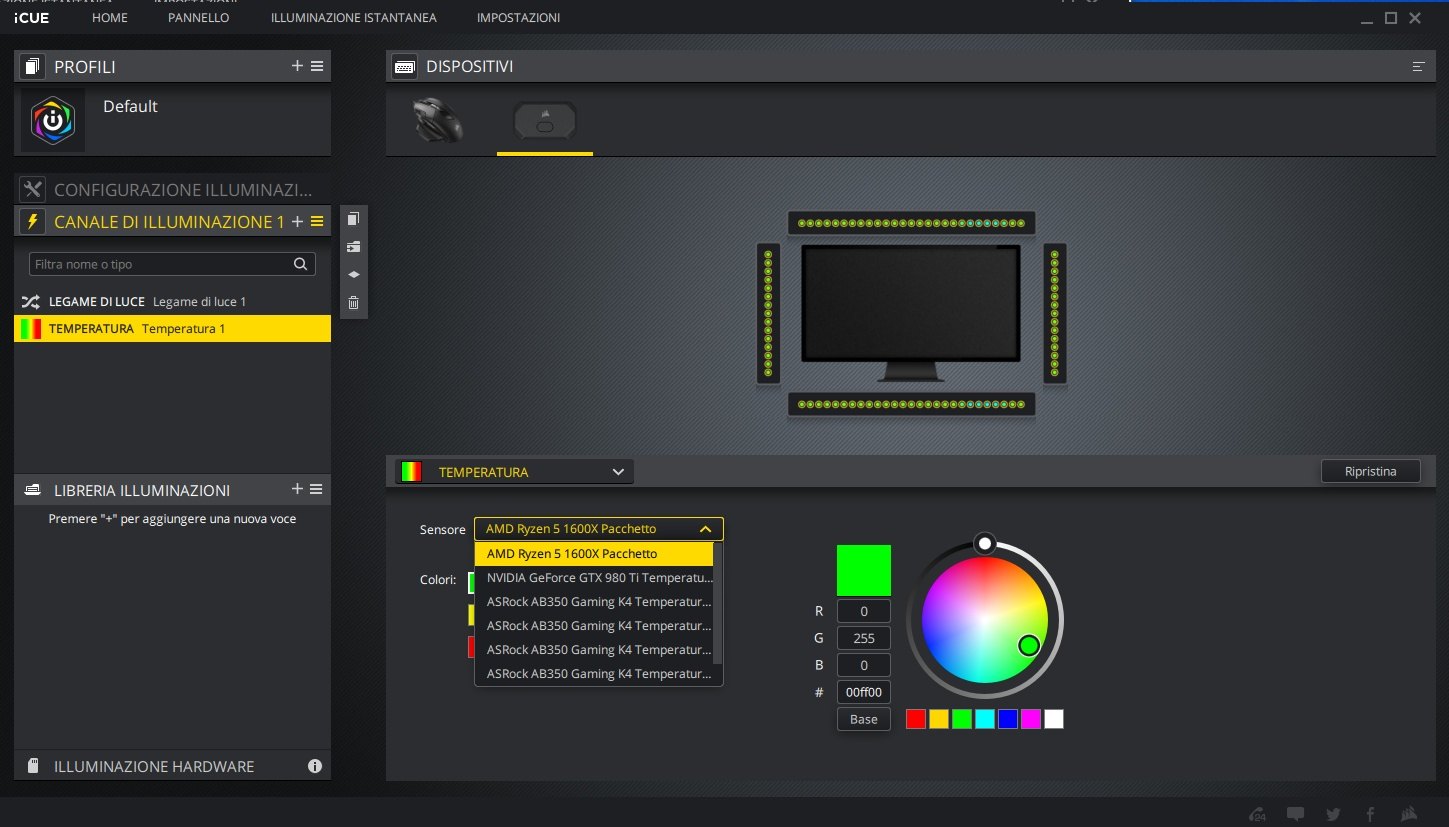1449x827 pixels.
Task: Open Libreria Illuminazioni options menu
Action: point(316,489)
